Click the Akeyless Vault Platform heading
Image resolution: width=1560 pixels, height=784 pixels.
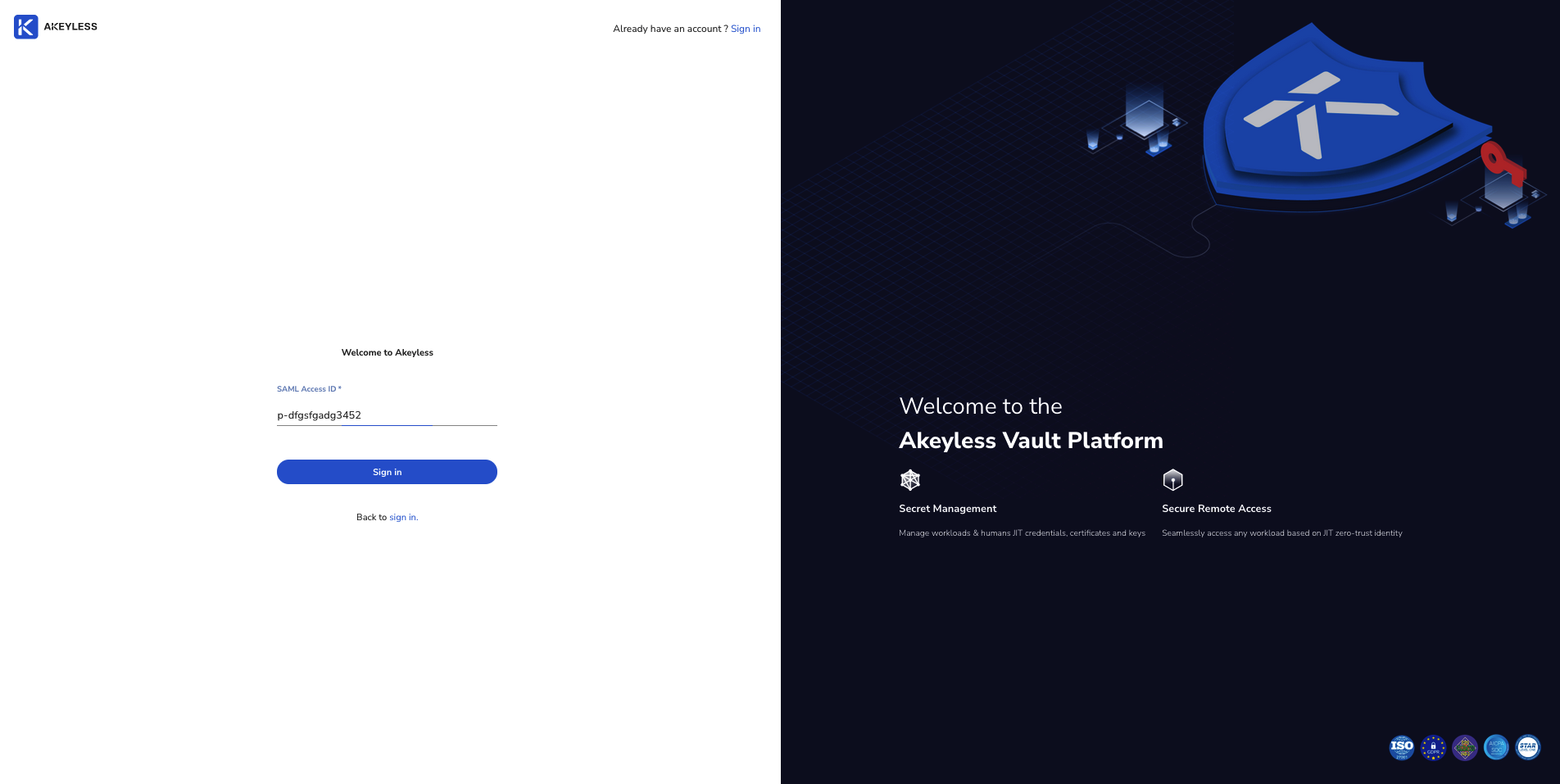click(1031, 441)
